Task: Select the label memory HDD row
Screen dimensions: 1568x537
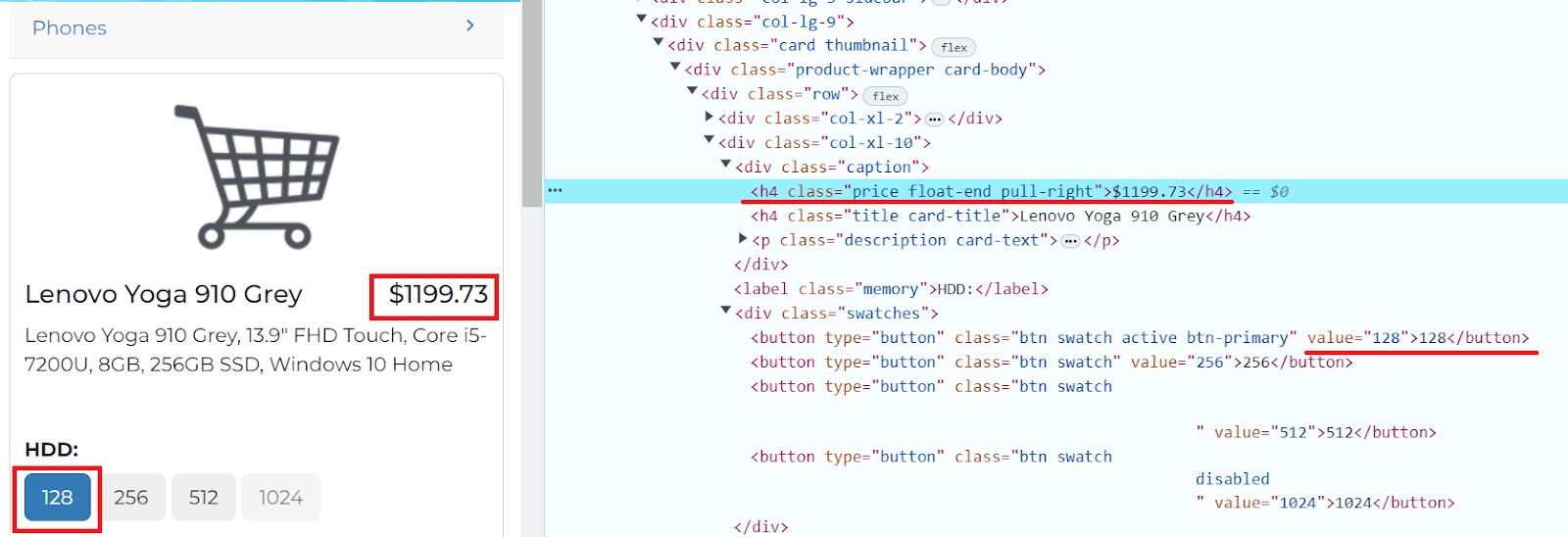Action: pyautogui.click(x=891, y=289)
